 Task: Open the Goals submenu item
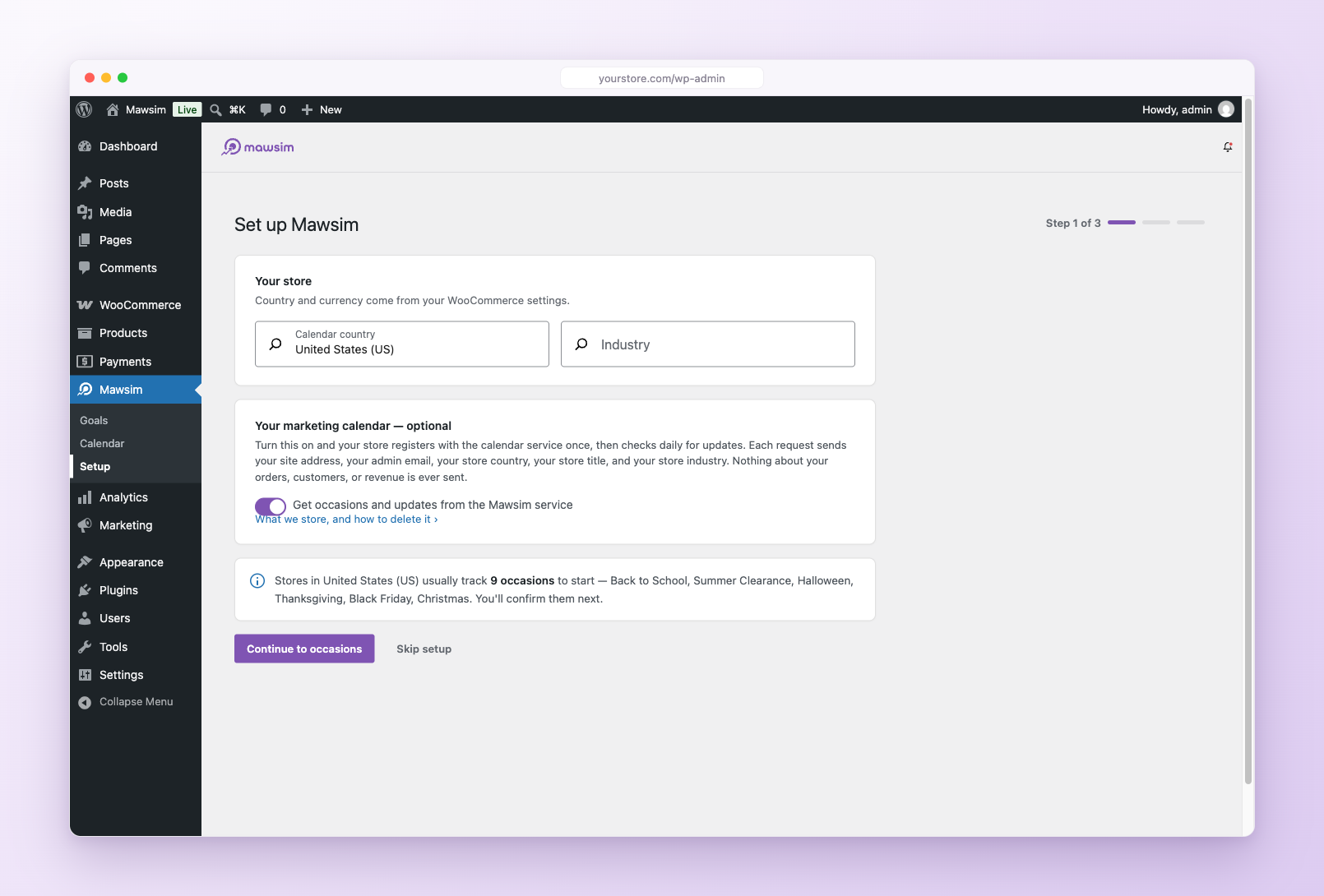pos(94,420)
